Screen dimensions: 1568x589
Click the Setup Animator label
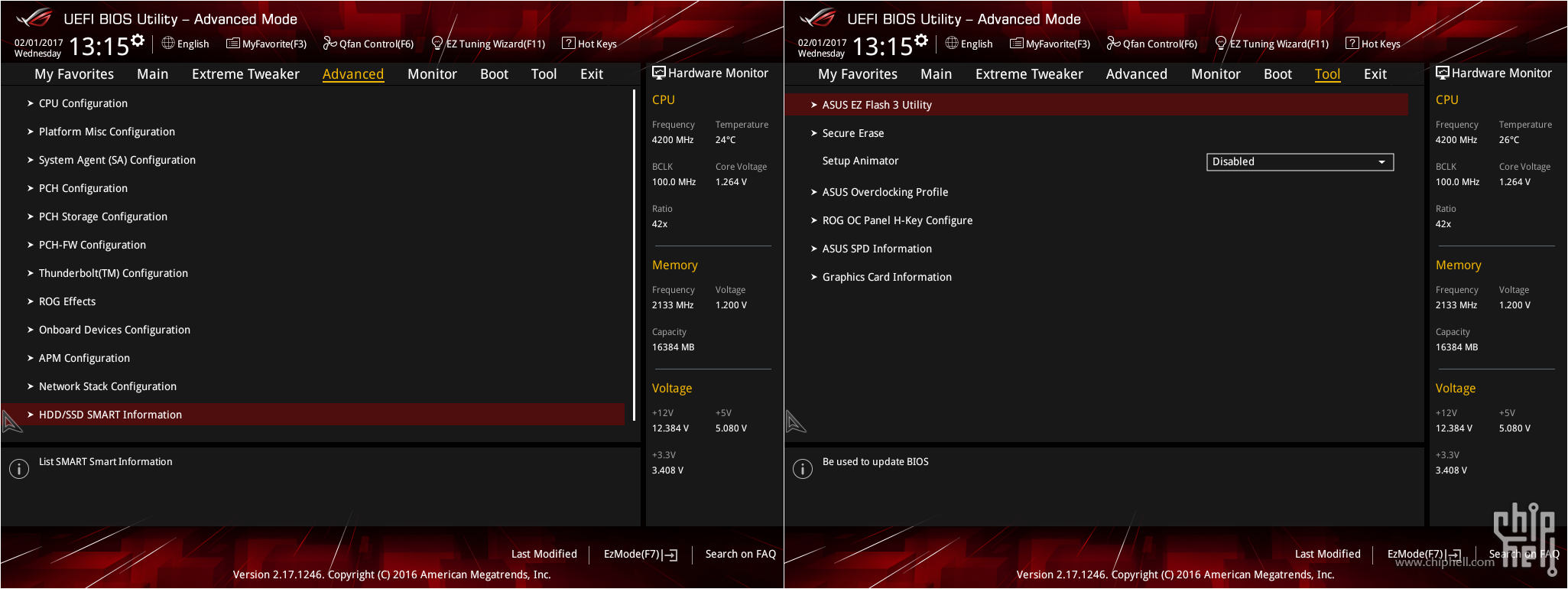[x=860, y=161]
